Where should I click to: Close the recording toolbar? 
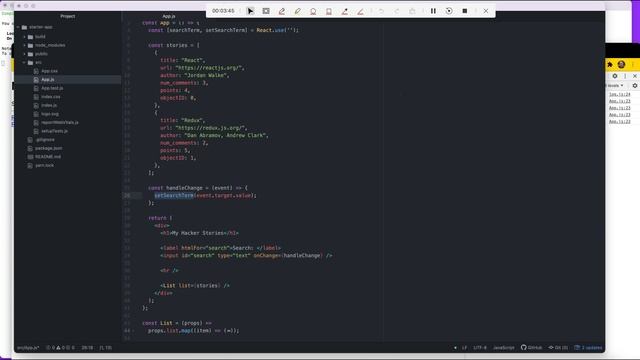[x=486, y=11]
